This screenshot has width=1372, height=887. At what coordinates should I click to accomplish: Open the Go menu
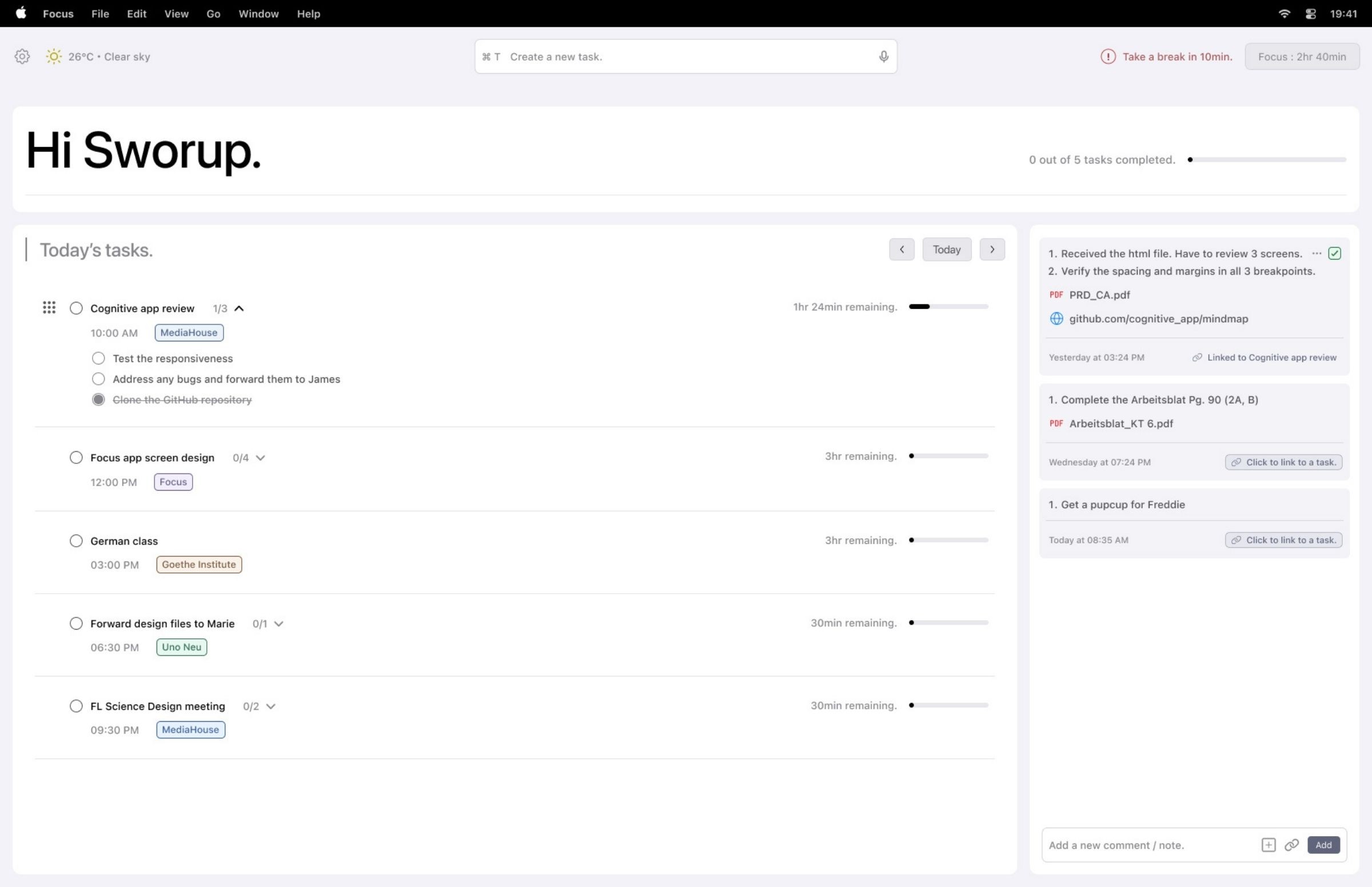point(213,14)
